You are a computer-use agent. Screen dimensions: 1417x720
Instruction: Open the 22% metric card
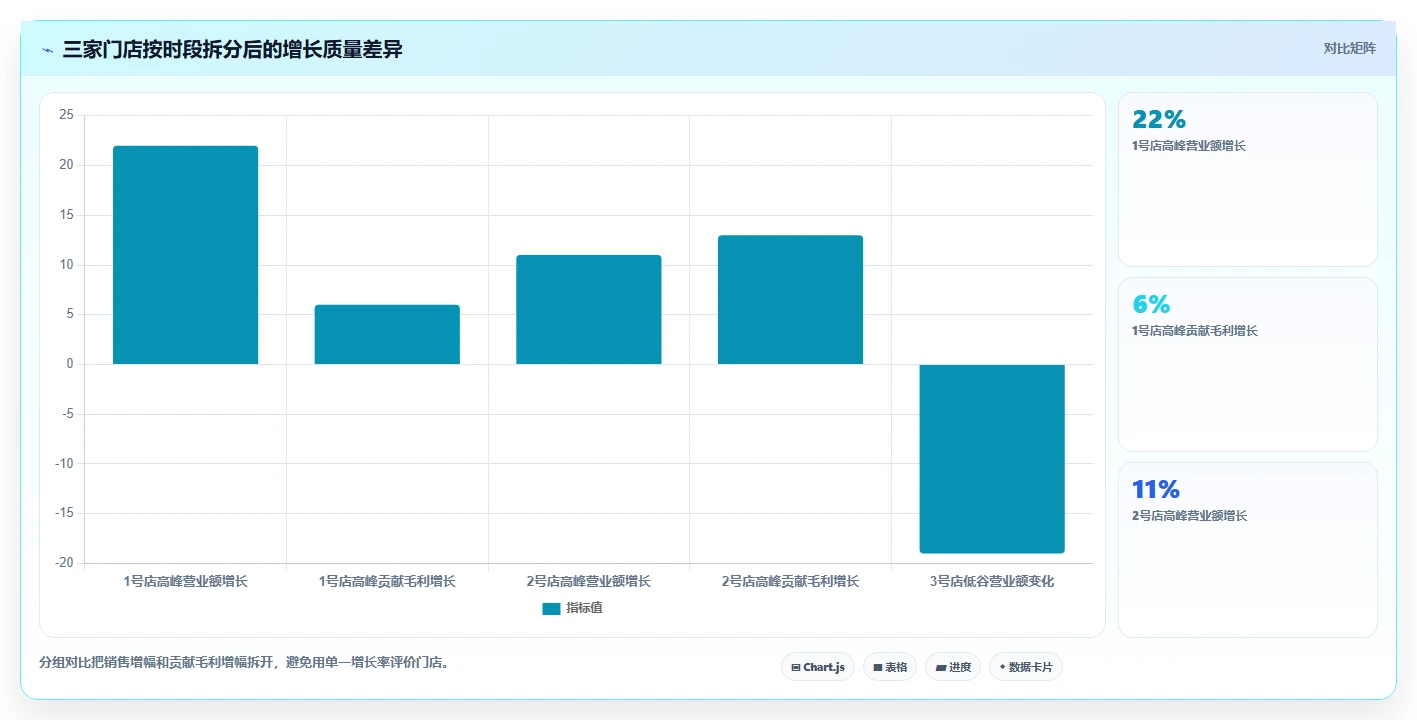coord(1248,179)
